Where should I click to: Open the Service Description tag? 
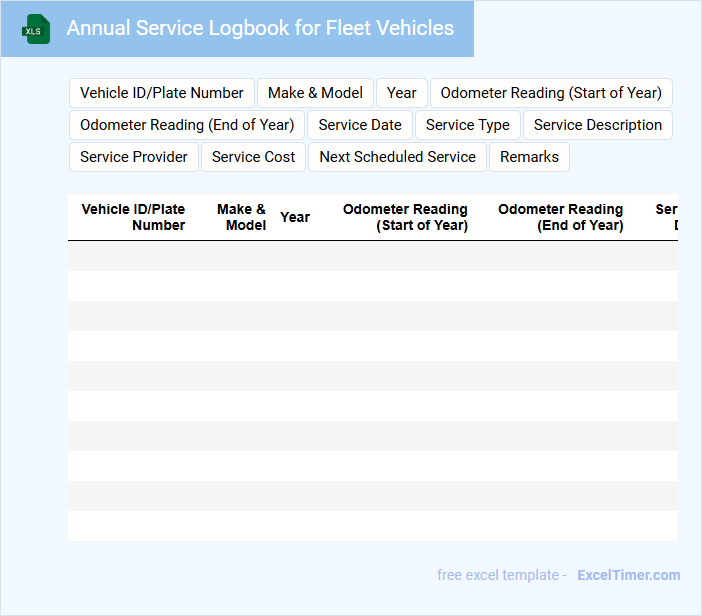[598, 125]
